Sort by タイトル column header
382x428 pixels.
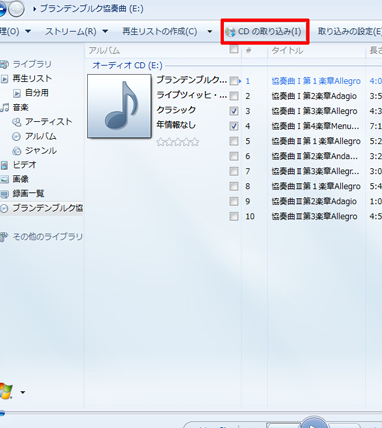point(287,50)
